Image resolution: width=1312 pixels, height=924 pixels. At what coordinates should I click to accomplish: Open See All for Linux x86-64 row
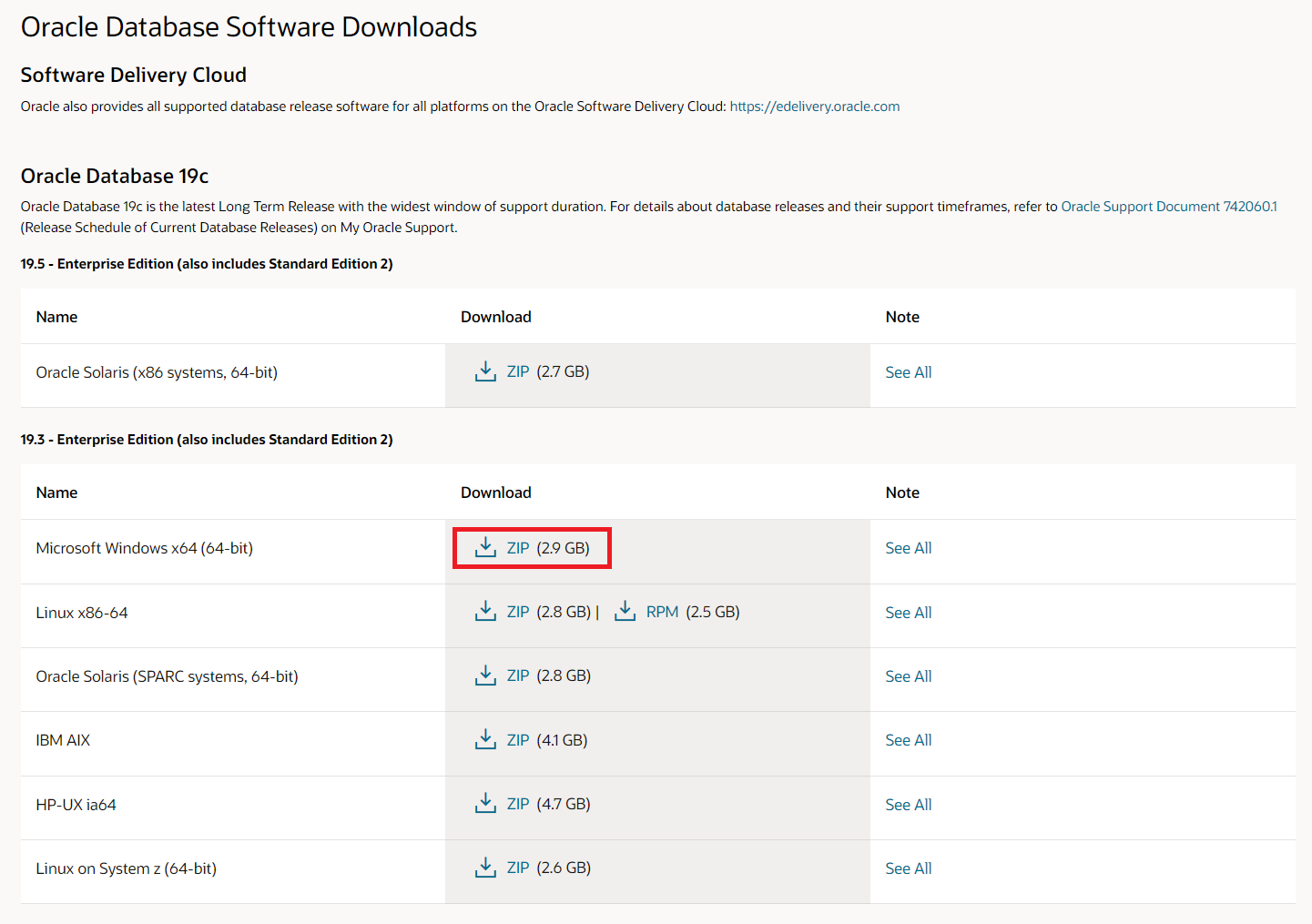pos(909,613)
